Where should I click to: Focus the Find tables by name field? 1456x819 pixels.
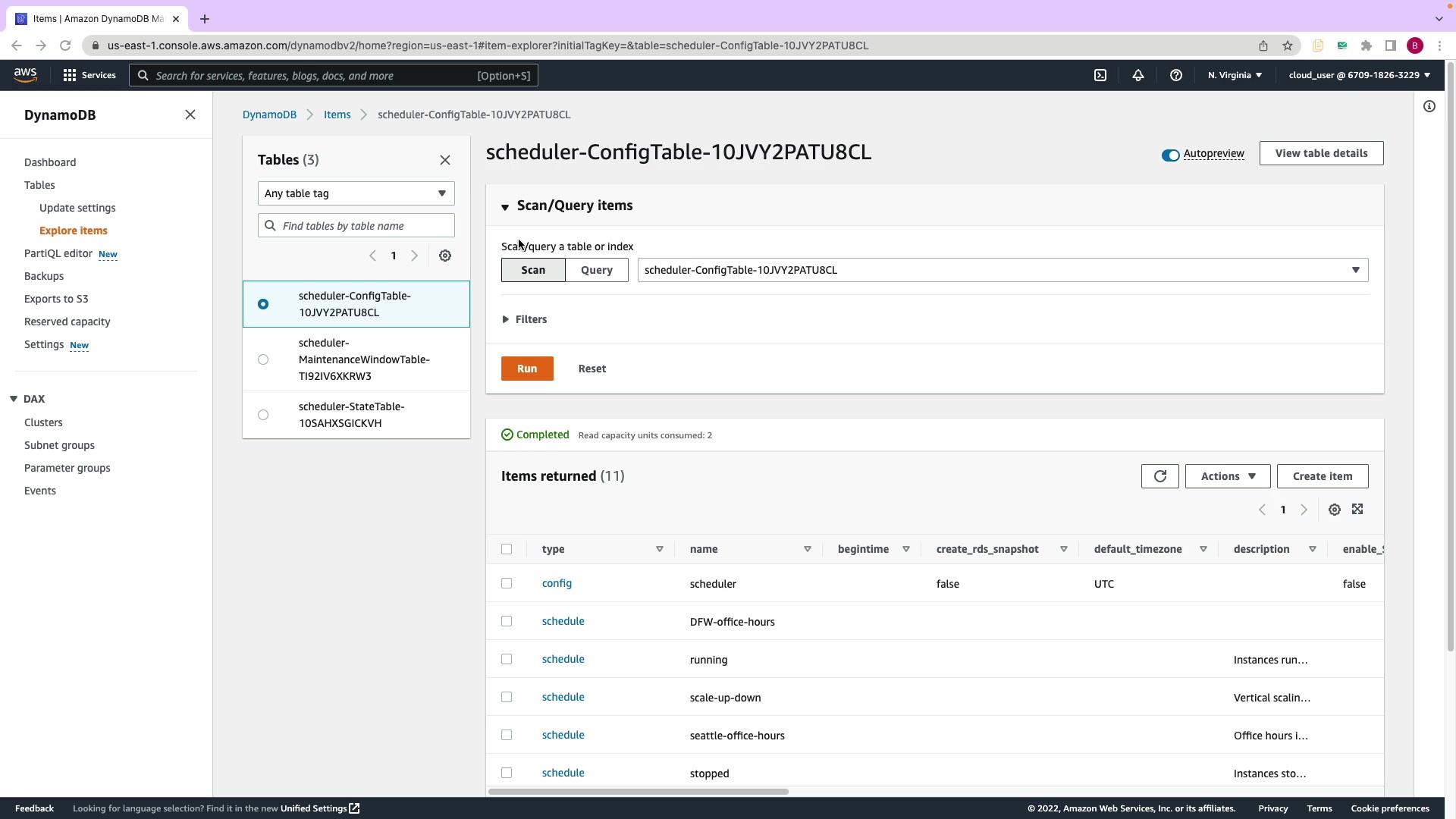click(x=364, y=226)
